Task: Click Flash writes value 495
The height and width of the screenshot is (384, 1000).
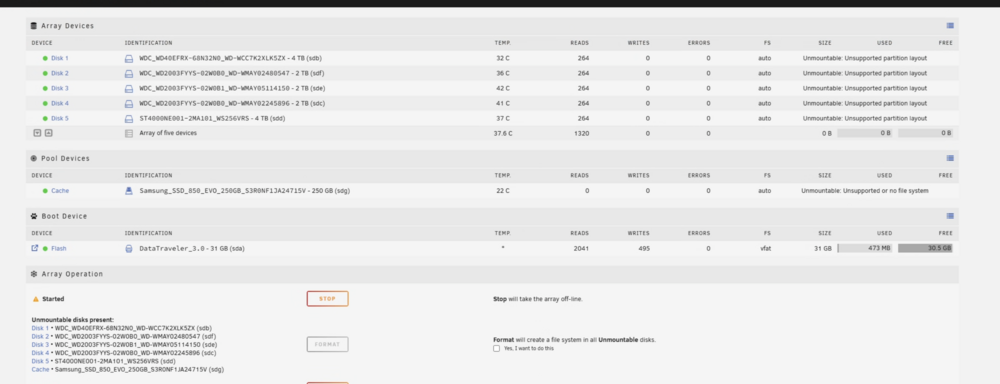Action: click(643, 249)
